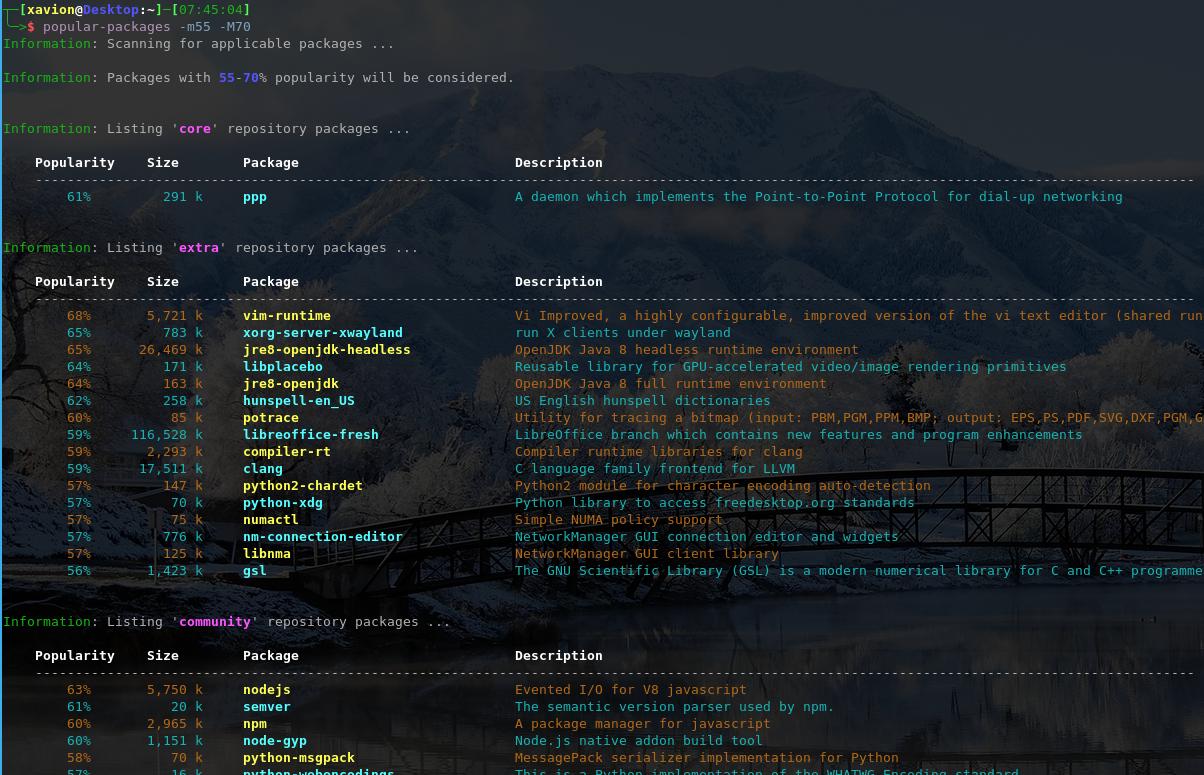Image resolution: width=1204 pixels, height=775 pixels.
Task: Click the command word "popular-packages"
Action: [x=107, y=27]
